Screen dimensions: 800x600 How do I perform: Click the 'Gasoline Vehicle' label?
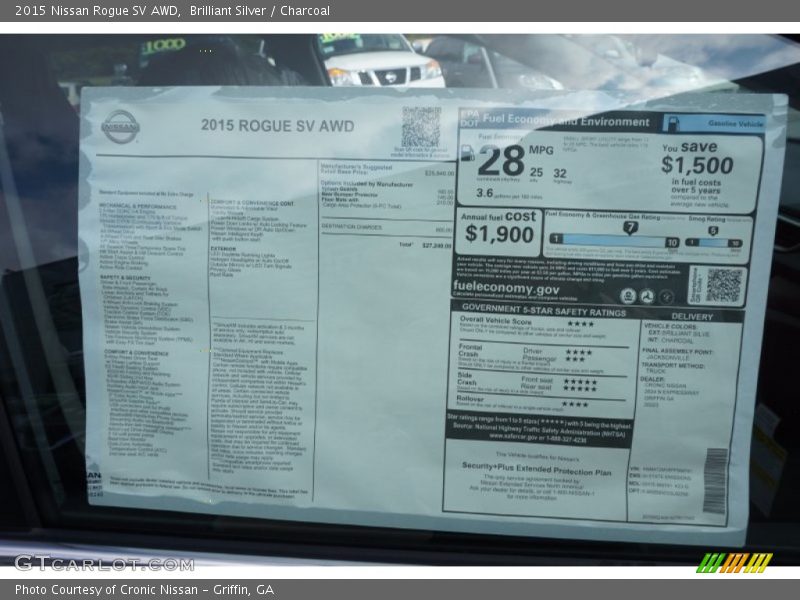tap(735, 123)
